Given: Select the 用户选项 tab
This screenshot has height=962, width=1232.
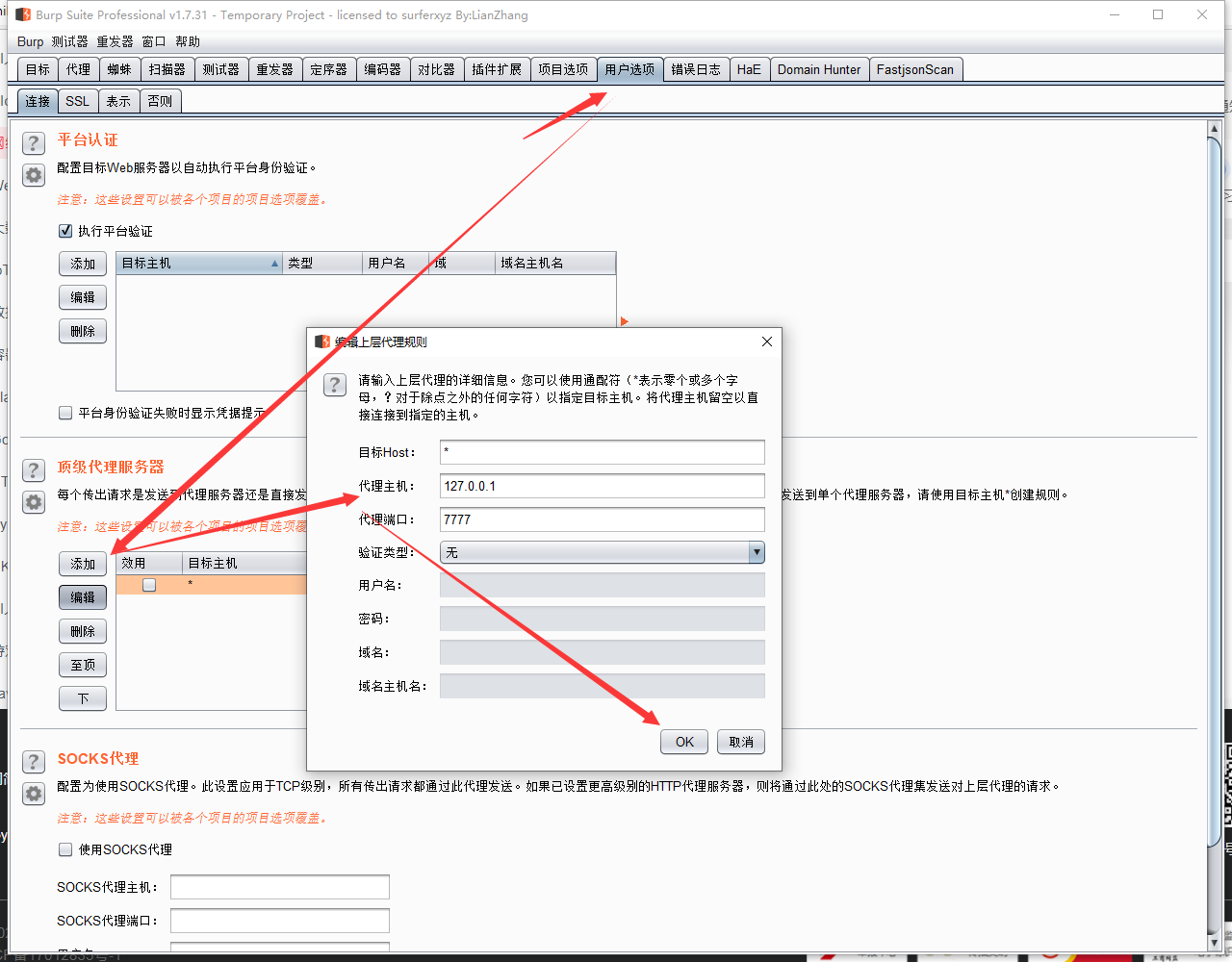Looking at the screenshot, I should [629, 69].
